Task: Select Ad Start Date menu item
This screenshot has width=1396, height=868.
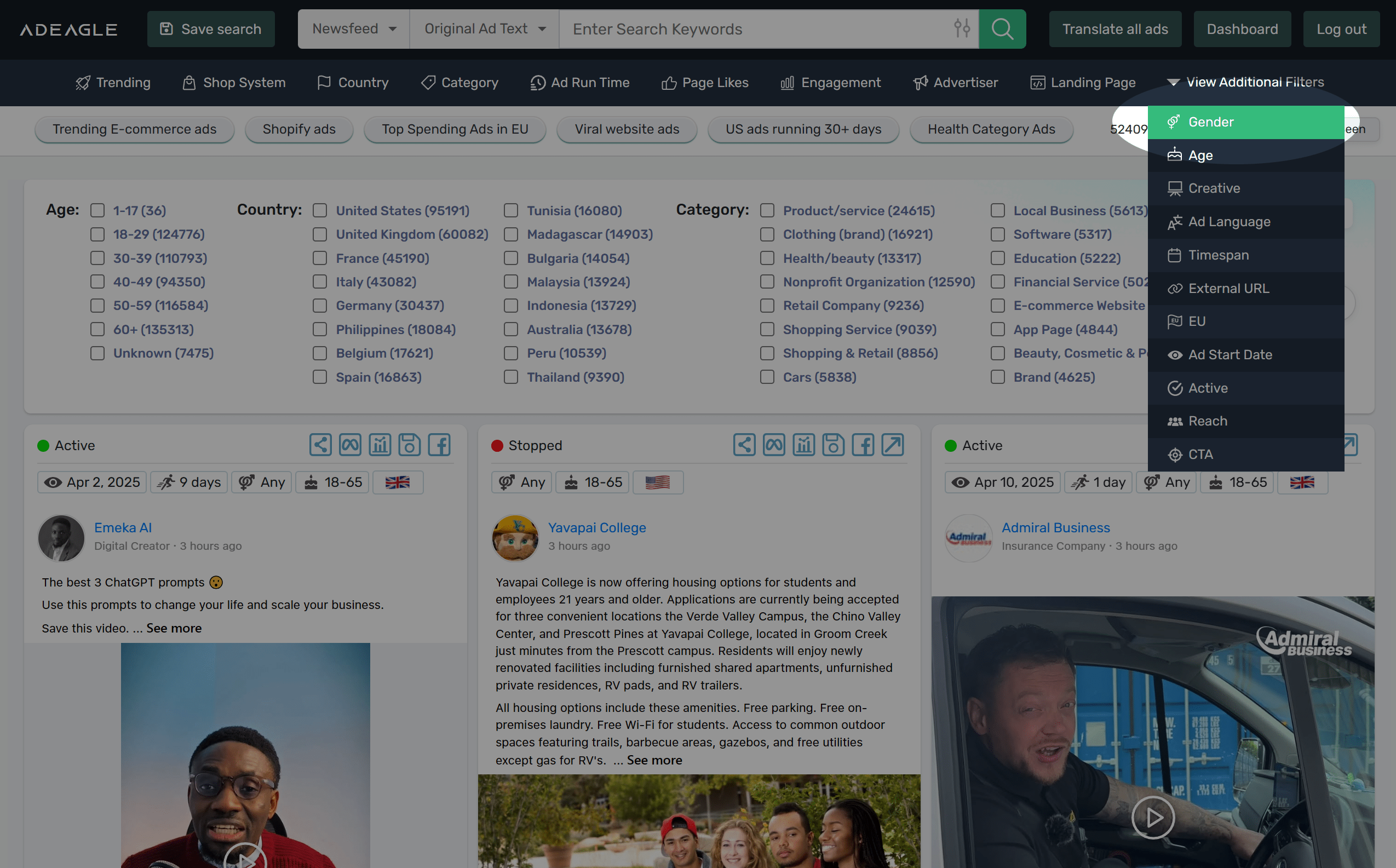Action: pos(1245,355)
